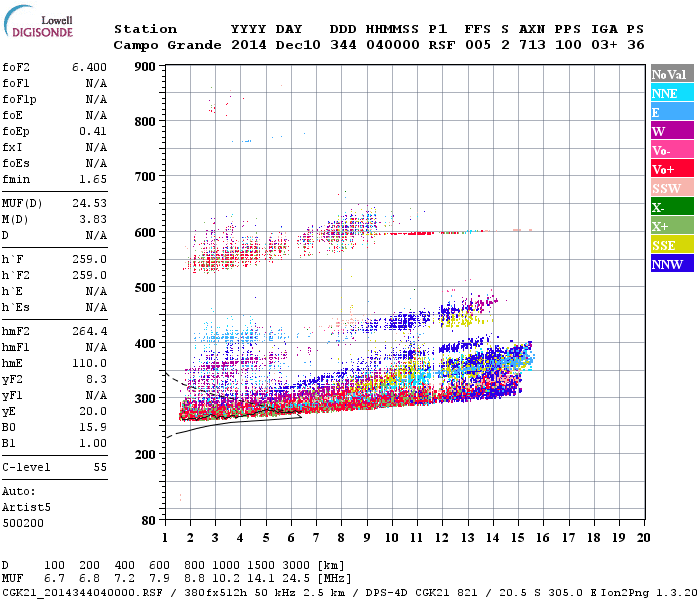
Task: Click the 10 frequency axis label
Action: (392, 538)
